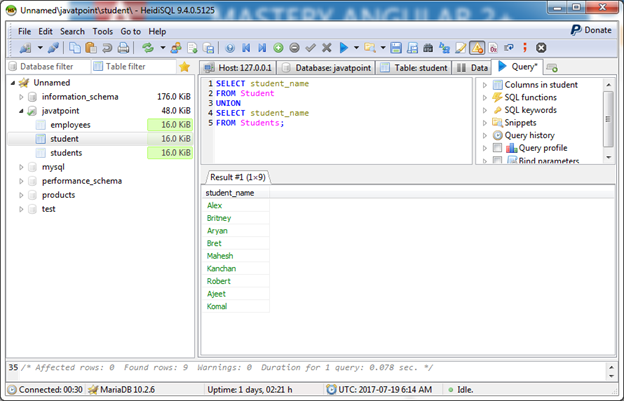
Task: Click the disconnect plug icon in toolbar
Action: pyautogui.click(x=53, y=48)
